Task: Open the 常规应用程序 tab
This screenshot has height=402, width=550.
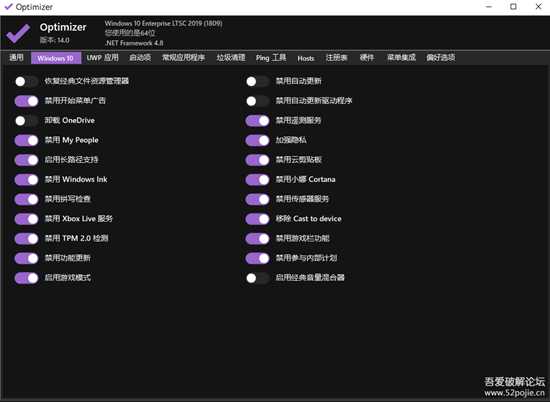Action: (x=183, y=58)
